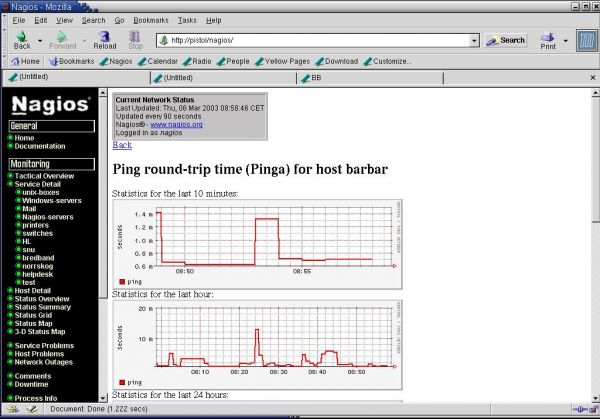The width and height of the screenshot is (600, 419).
Task: Click the Back navigation arrow icon
Action: click(x=21, y=36)
